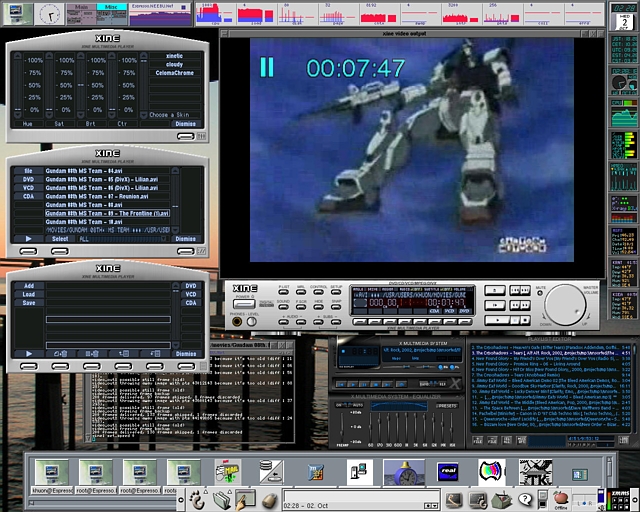Switch to the VCD source in MRL browser
Viewport: 640px width, 512px height.
(x=28, y=188)
